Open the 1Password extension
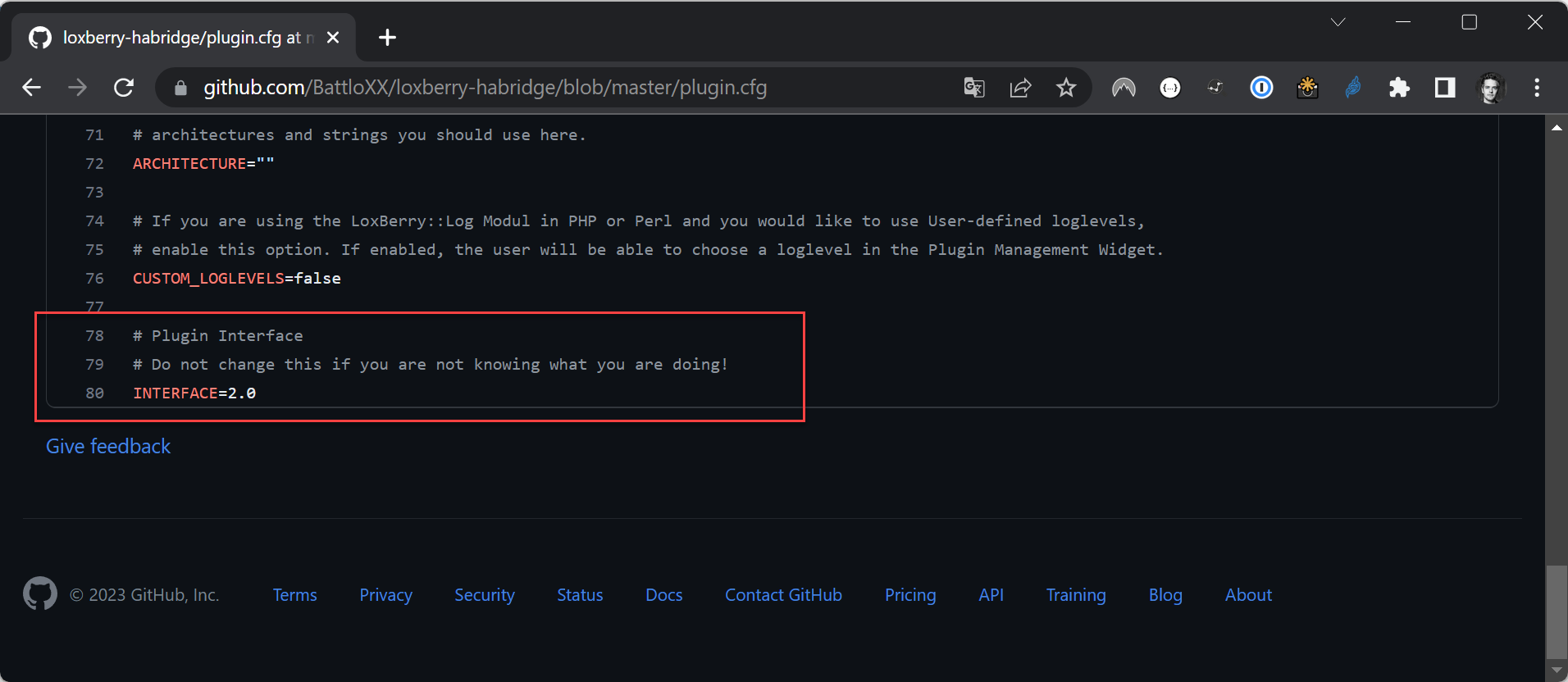The image size is (1568, 682). 1261,88
